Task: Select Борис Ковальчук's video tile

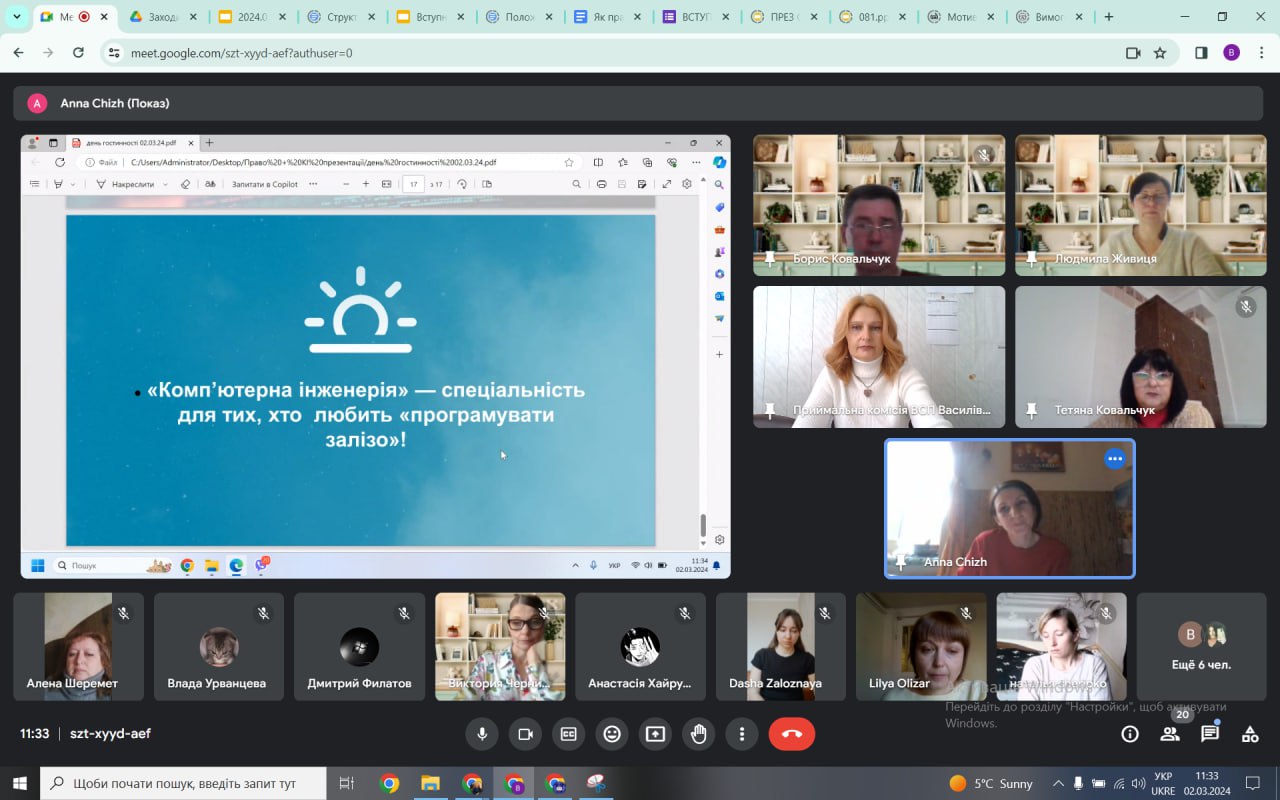Action: tap(878, 205)
